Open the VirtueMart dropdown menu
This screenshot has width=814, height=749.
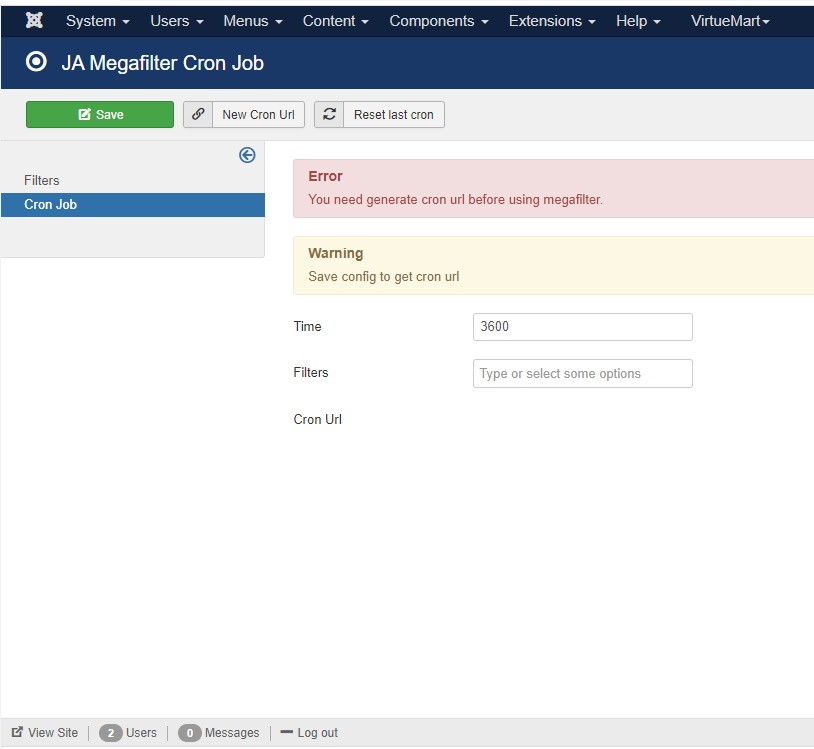pyautogui.click(x=730, y=21)
